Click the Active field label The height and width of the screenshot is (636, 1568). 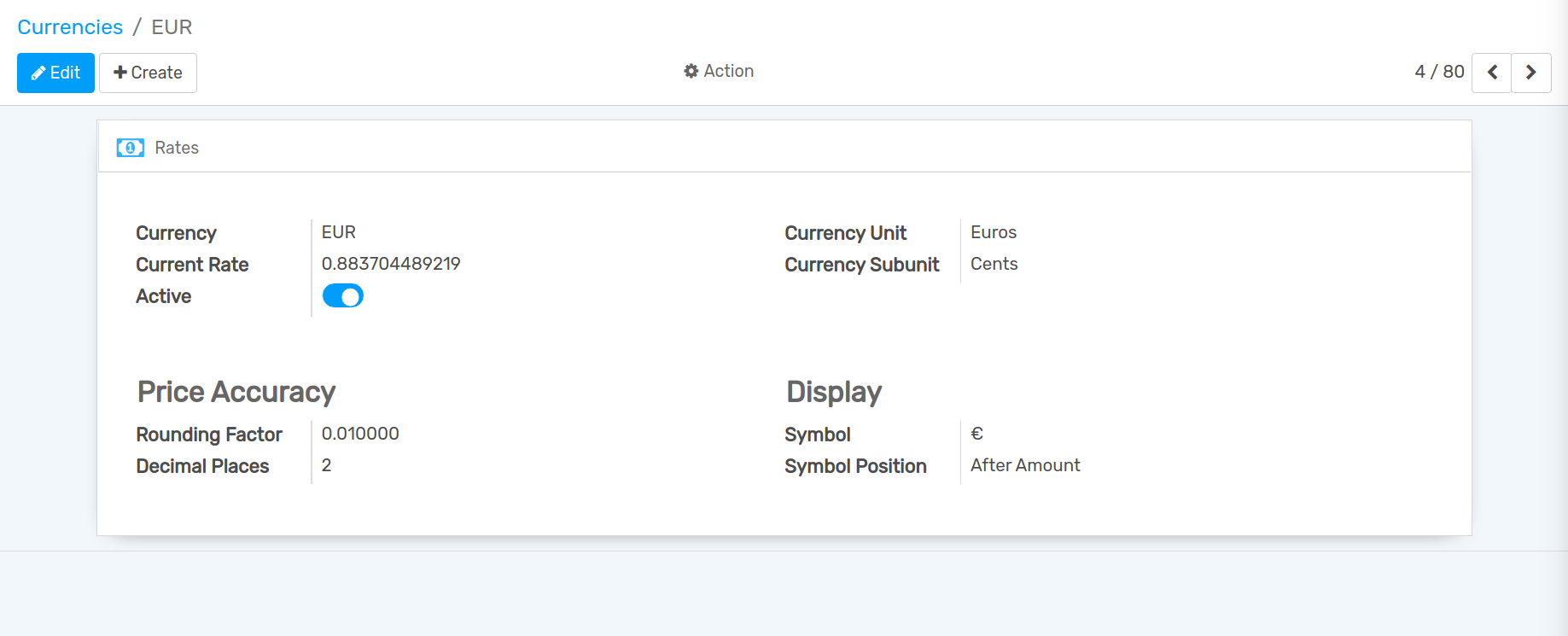[163, 296]
